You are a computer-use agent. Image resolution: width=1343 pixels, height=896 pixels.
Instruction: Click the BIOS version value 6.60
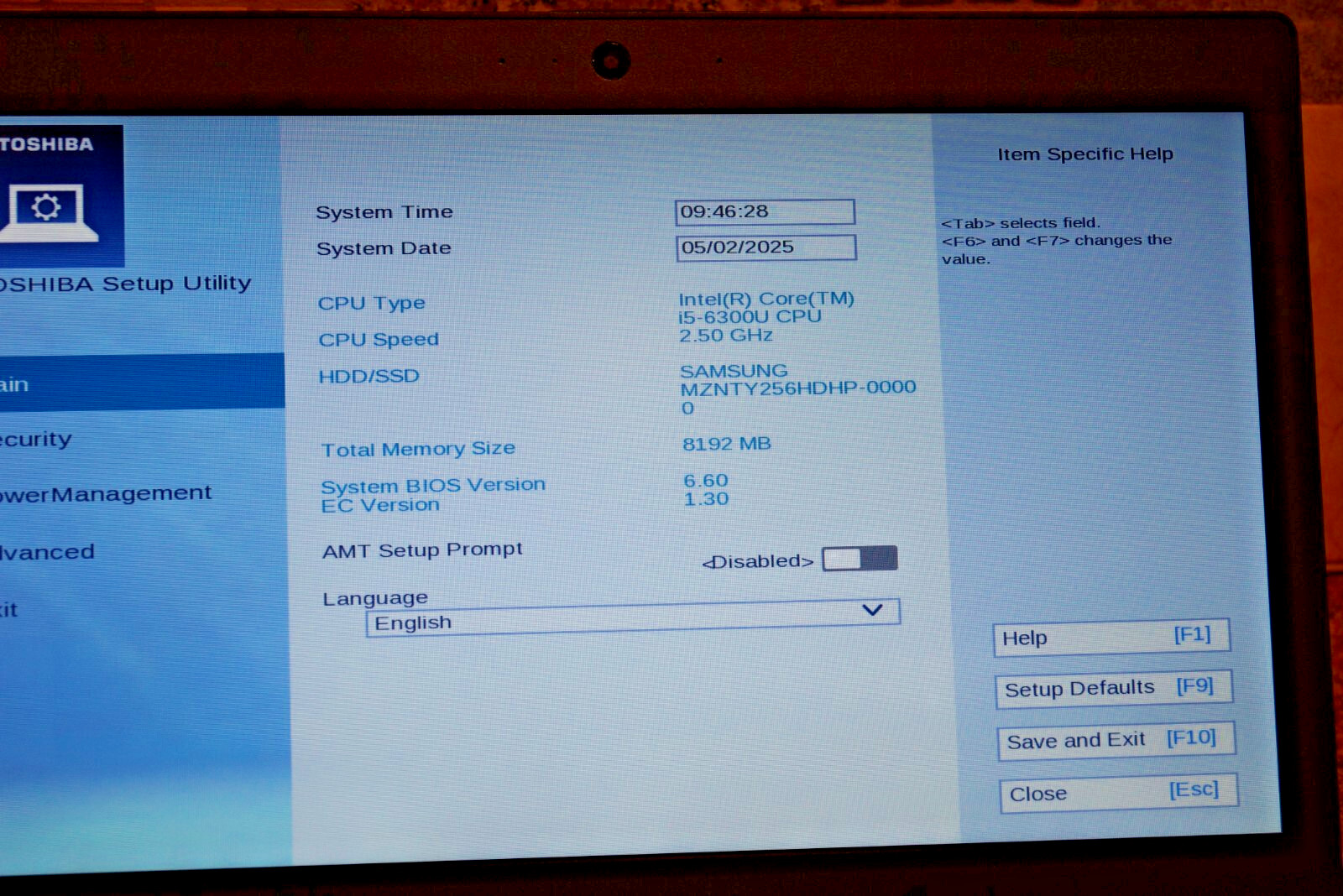706,481
